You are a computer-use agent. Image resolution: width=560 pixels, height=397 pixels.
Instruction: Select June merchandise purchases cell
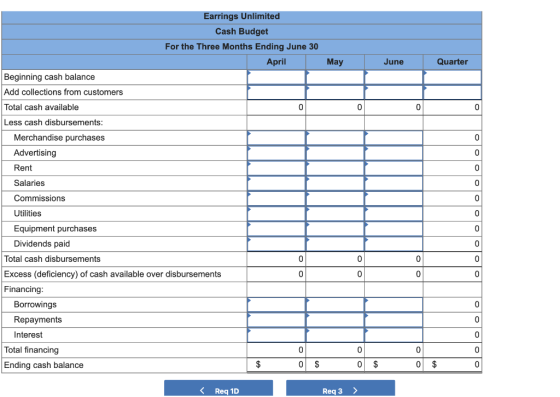click(394, 138)
